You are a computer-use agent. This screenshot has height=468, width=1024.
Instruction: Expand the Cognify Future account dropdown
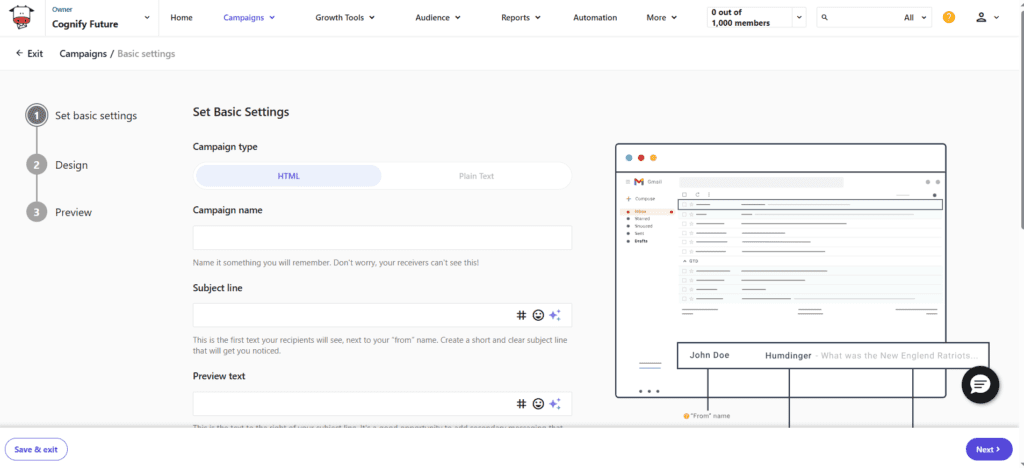pyautogui.click(x=148, y=17)
